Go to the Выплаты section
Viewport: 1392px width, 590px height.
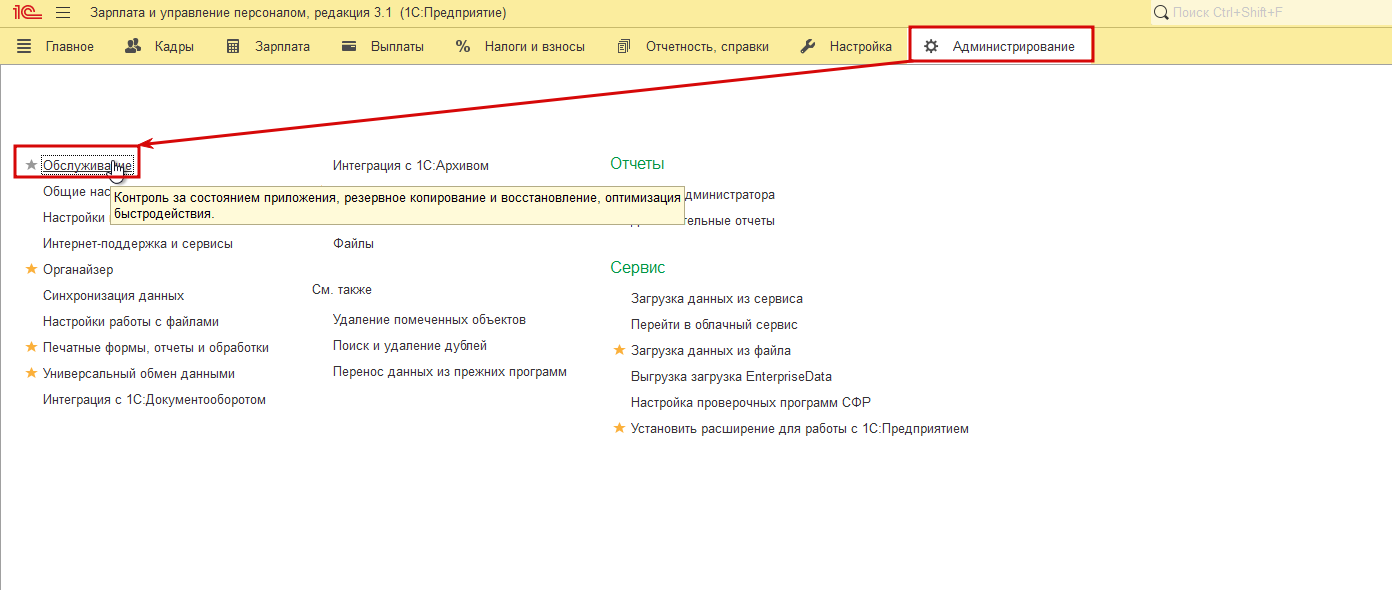(x=383, y=47)
